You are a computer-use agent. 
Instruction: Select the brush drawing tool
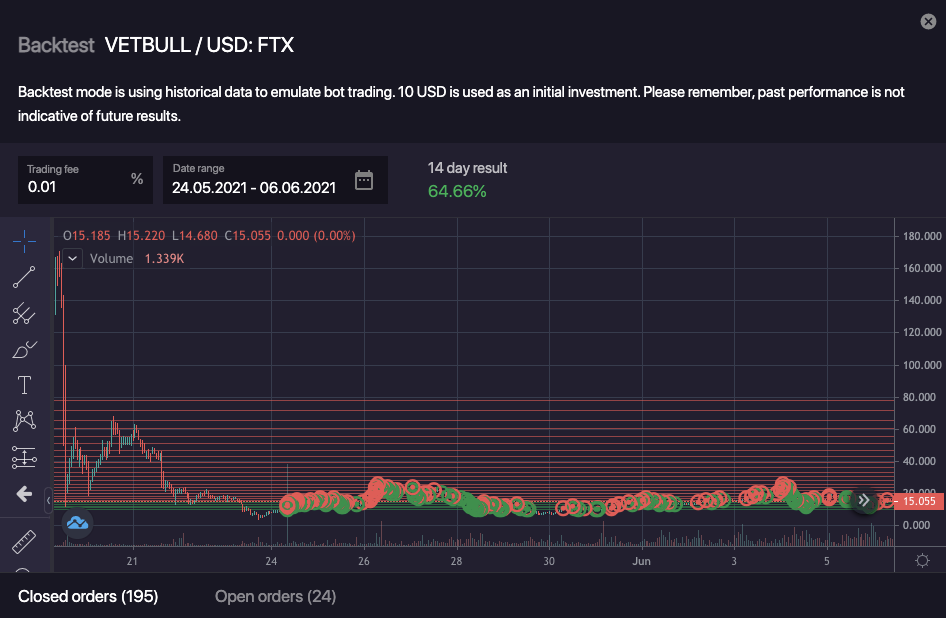(24, 349)
